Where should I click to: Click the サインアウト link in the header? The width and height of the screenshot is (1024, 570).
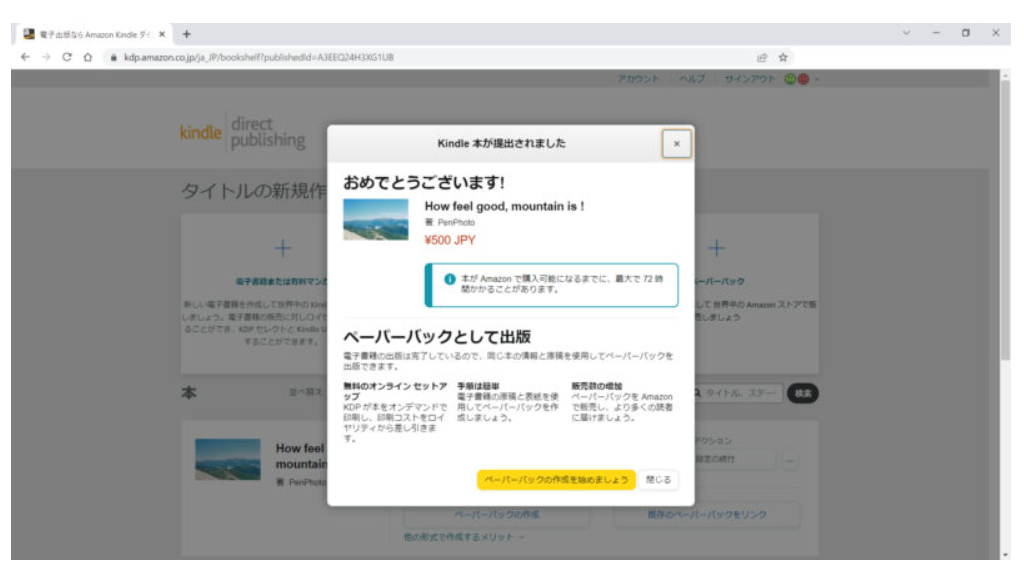tap(749, 79)
